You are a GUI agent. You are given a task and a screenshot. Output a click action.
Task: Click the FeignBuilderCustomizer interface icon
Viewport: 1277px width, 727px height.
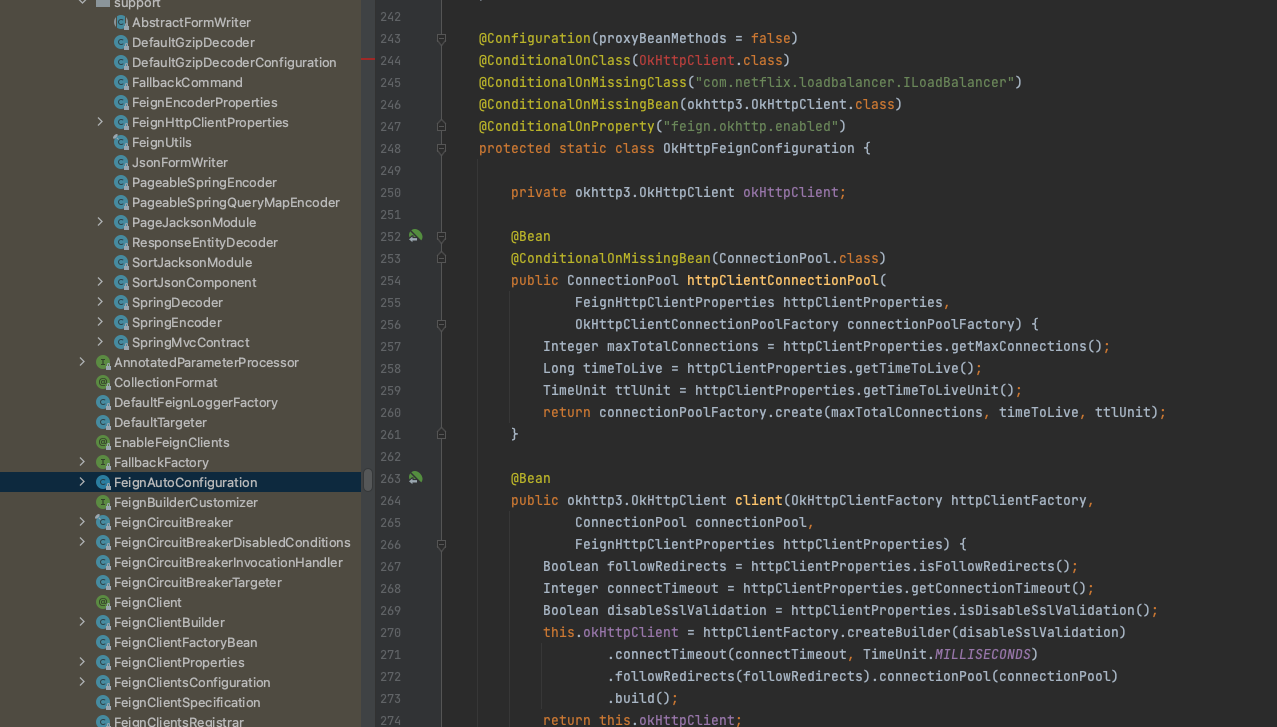(103, 502)
